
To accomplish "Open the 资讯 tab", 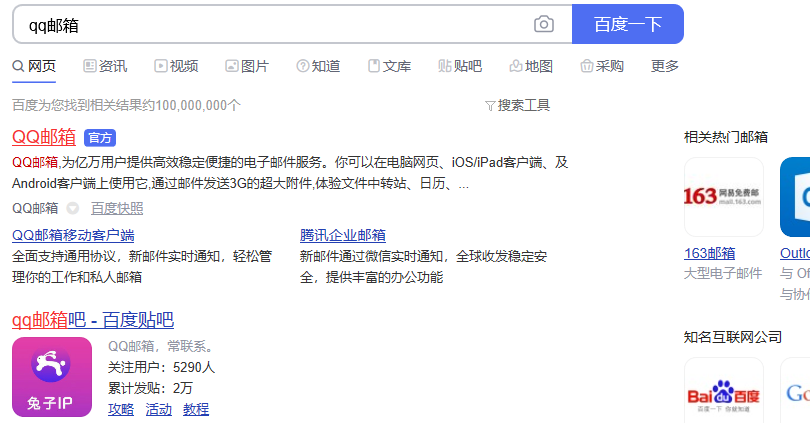I will [105, 66].
